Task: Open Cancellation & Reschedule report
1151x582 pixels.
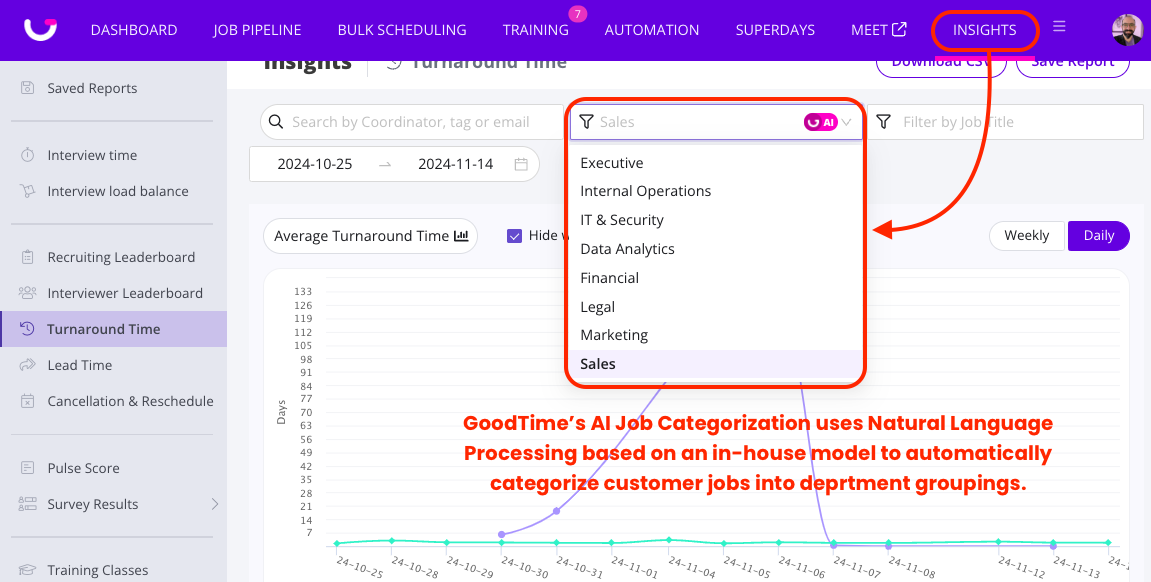Action: click(x=131, y=401)
